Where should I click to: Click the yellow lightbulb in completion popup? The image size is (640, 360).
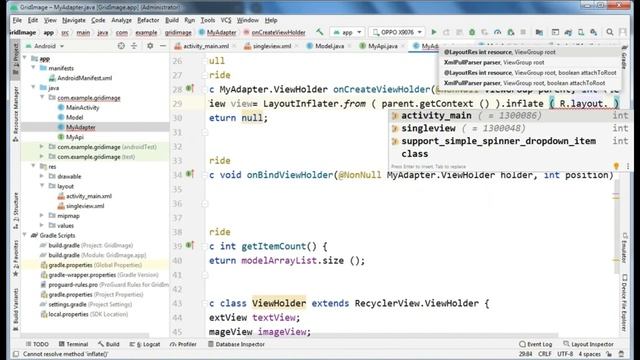point(616,166)
